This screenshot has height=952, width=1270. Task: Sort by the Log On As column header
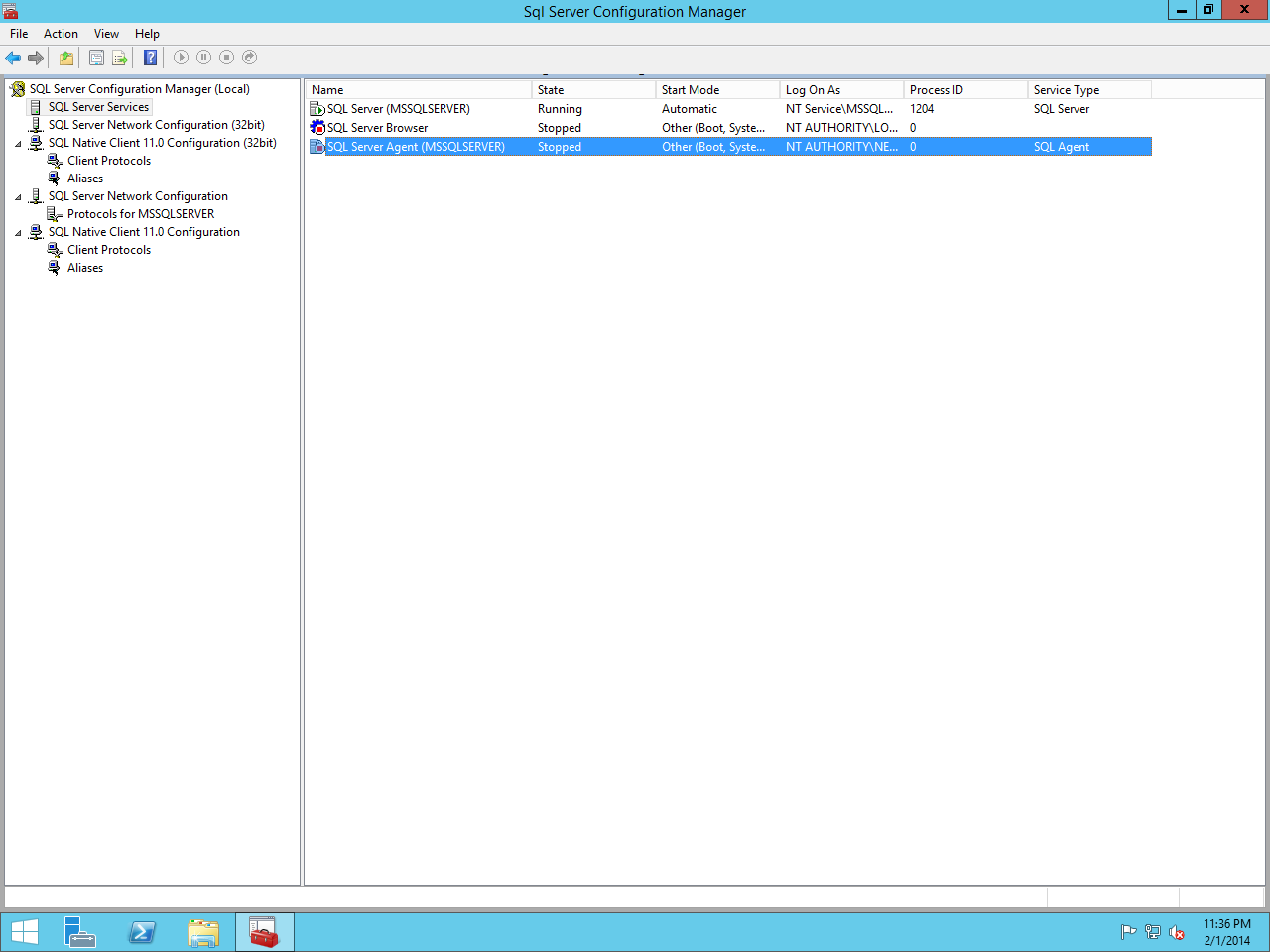pos(841,89)
